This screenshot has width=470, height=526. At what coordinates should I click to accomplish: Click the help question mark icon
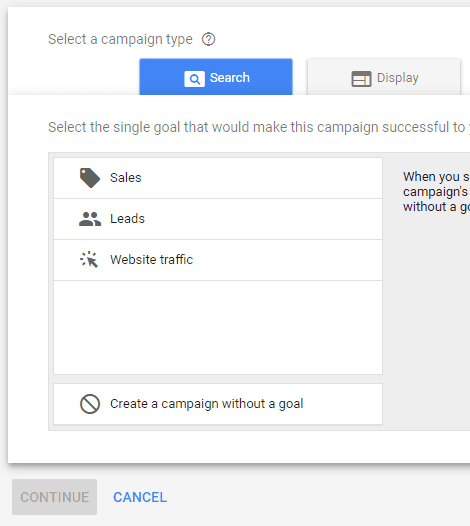(x=208, y=39)
